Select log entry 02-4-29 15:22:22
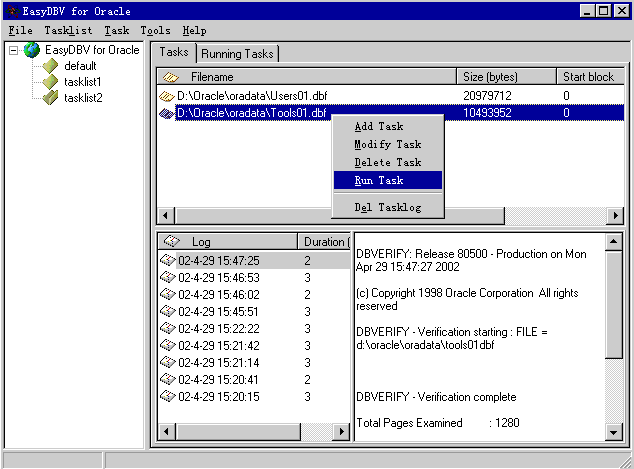 (254, 328)
